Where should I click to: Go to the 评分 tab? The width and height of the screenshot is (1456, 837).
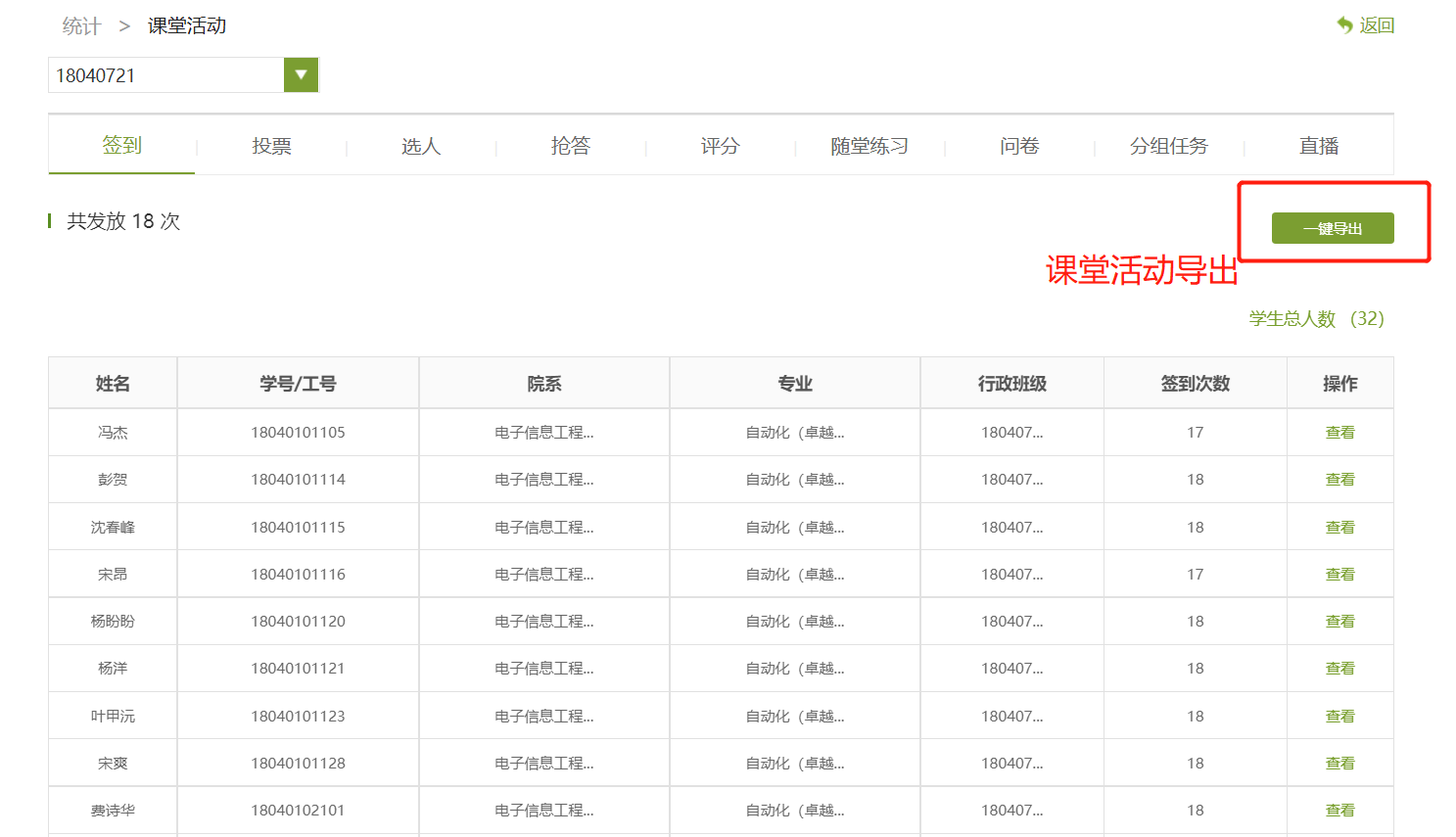(720, 146)
